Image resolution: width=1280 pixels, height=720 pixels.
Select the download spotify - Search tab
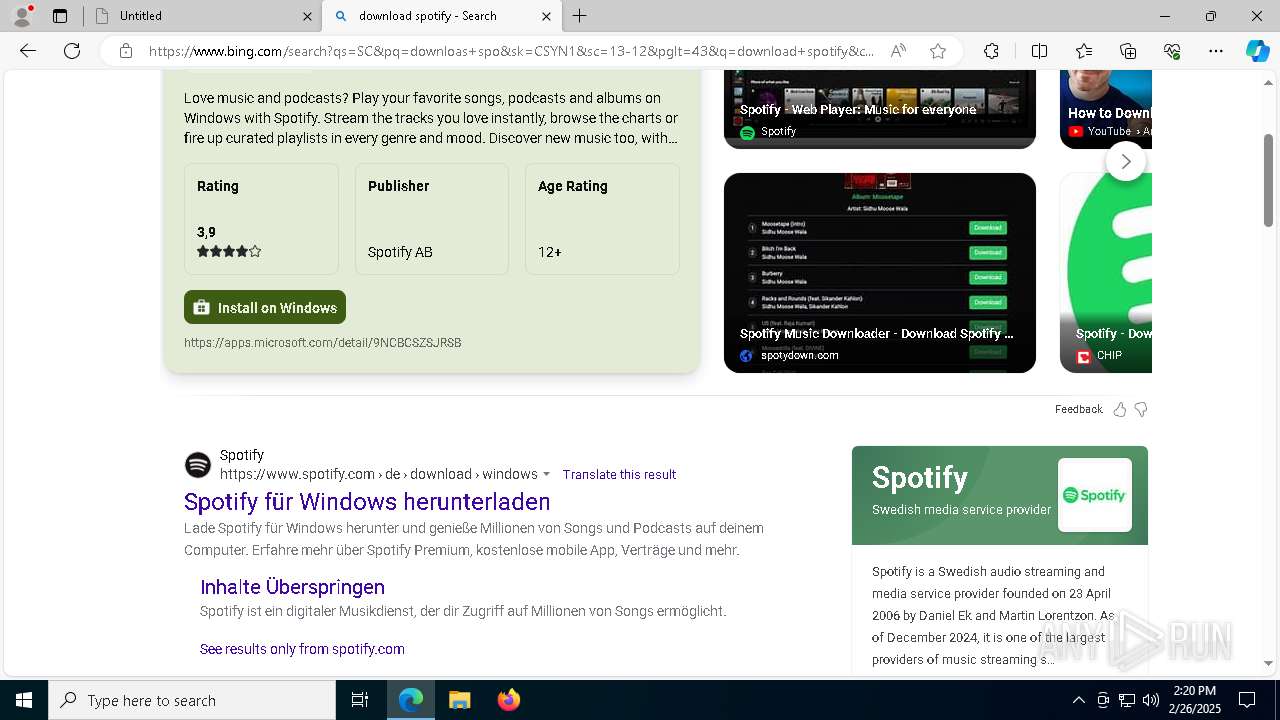[441, 16]
